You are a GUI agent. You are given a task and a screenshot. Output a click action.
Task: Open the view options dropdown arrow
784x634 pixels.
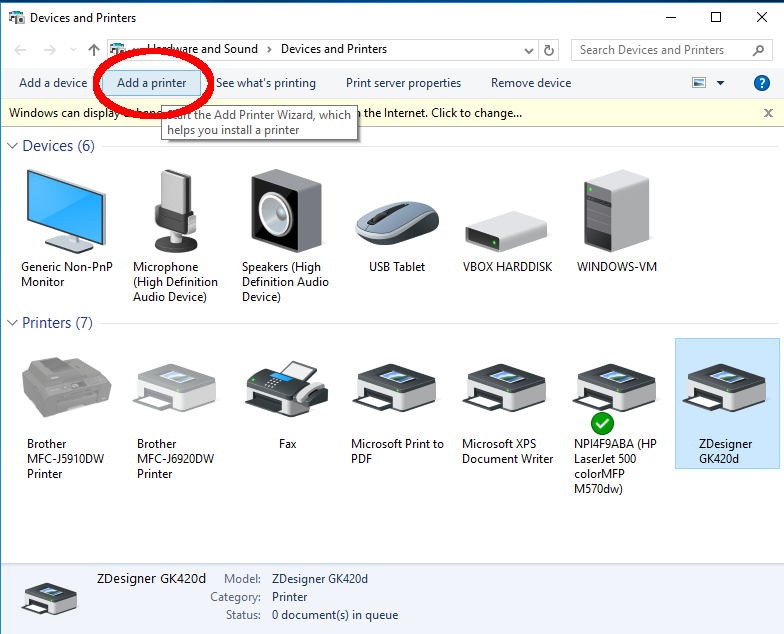pos(720,83)
